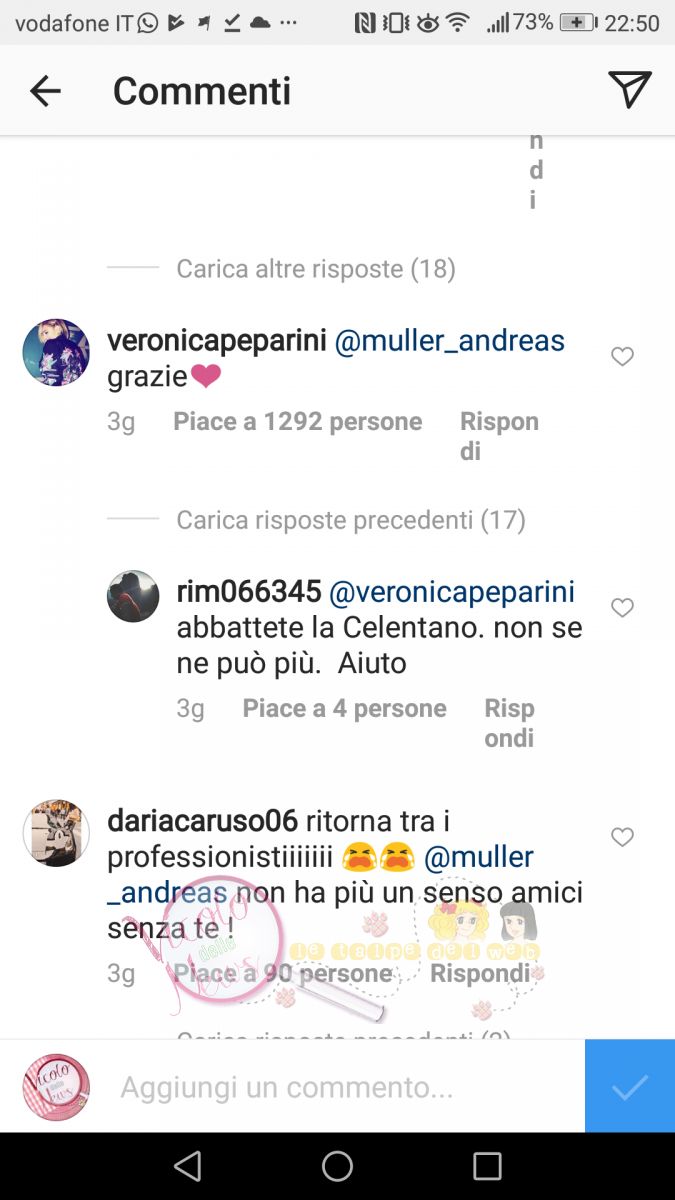Open rim066345's avatar
This screenshot has width=675, height=1200.
point(133,596)
